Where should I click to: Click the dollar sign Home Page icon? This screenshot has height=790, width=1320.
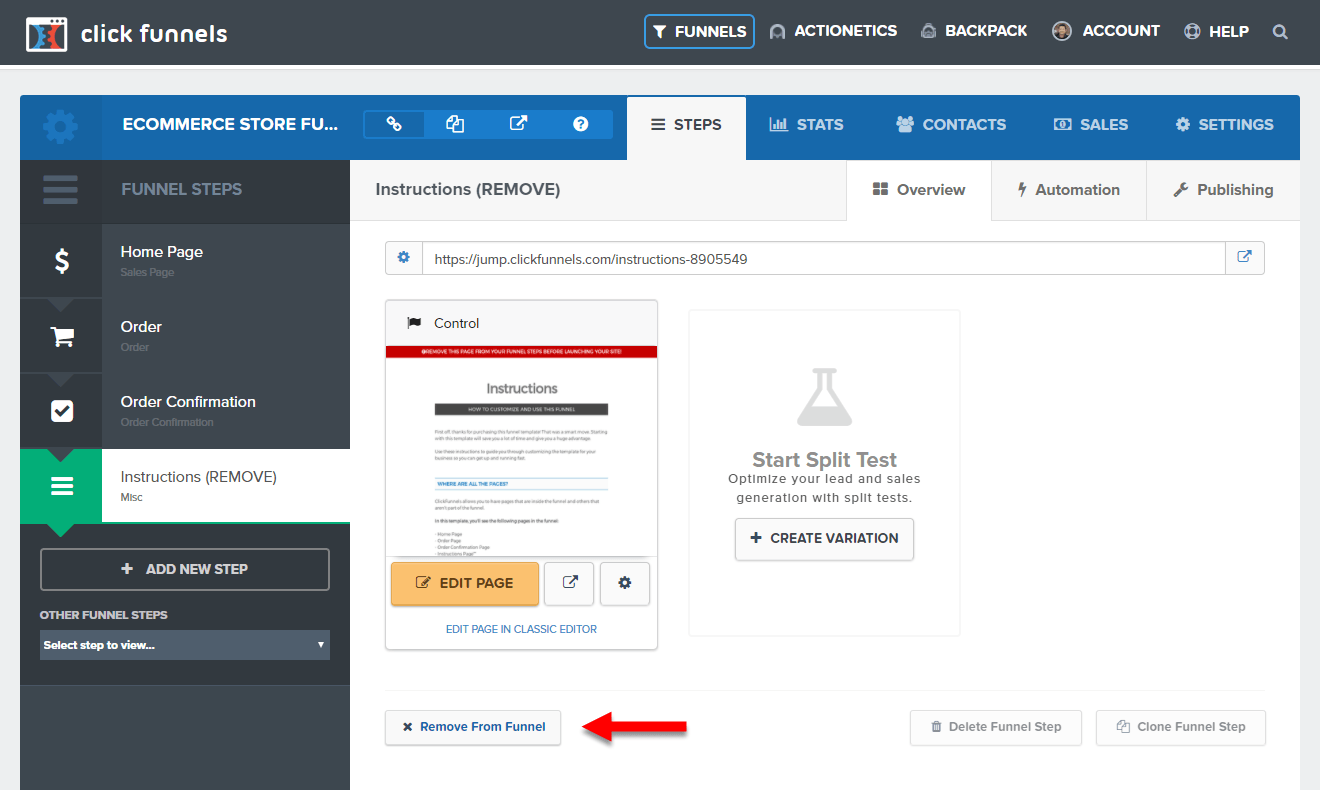(x=61, y=261)
